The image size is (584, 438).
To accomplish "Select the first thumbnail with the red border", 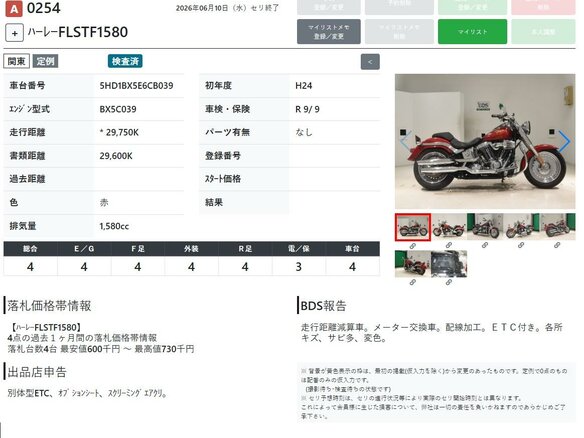I will click(x=413, y=227).
